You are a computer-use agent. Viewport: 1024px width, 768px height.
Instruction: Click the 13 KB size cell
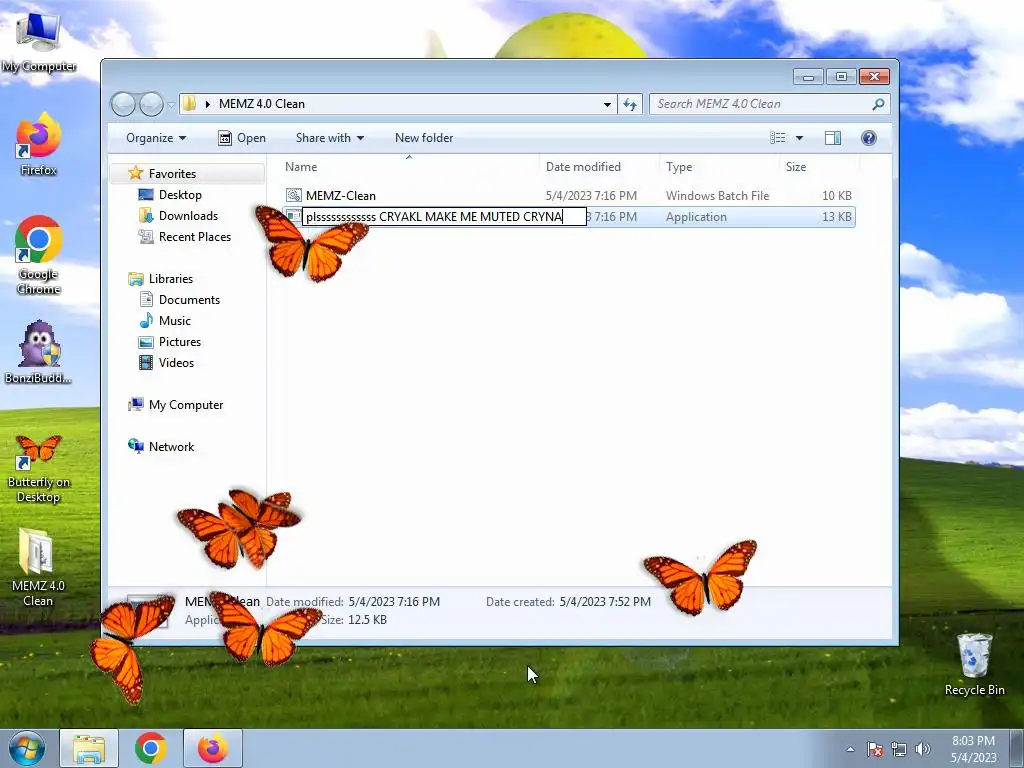pyautogui.click(x=837, y=217)
